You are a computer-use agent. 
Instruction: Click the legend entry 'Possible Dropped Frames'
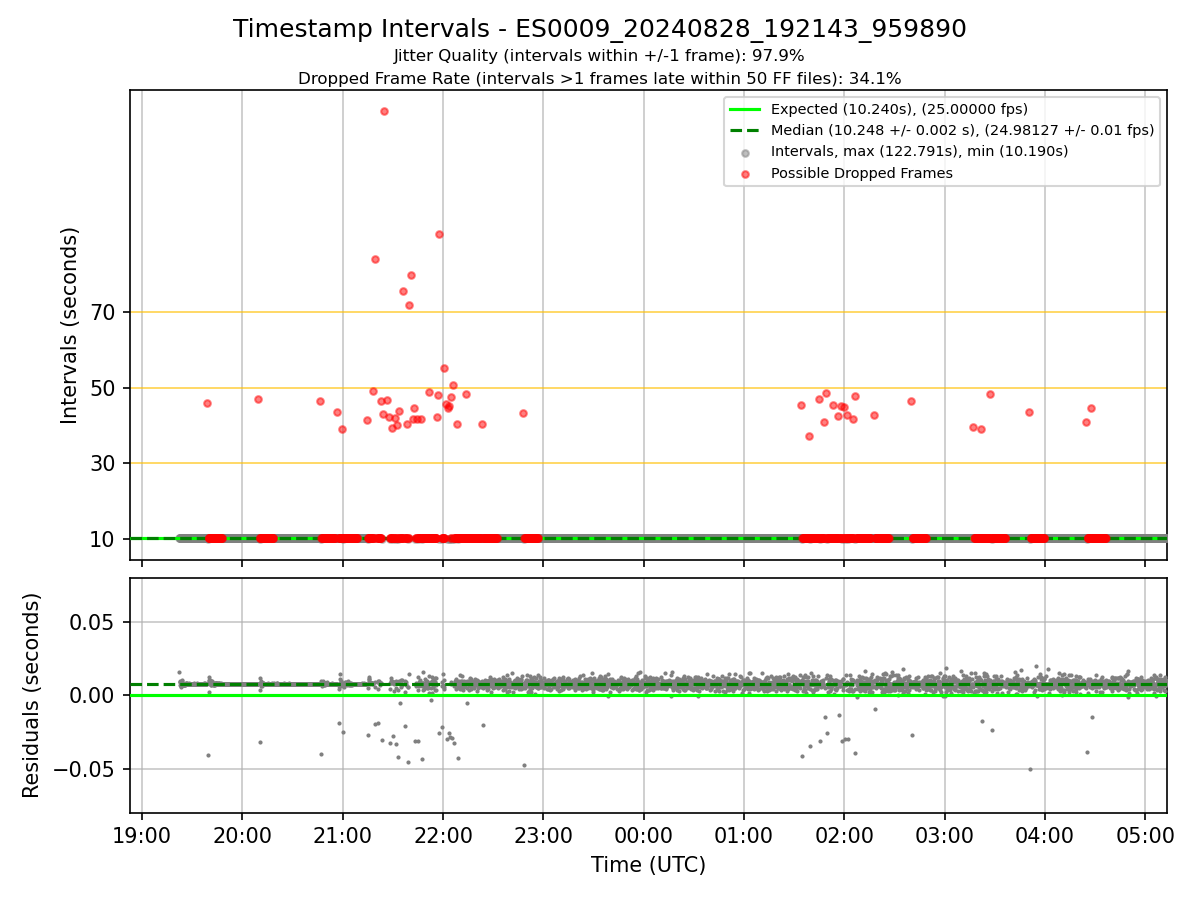point(861,173)
